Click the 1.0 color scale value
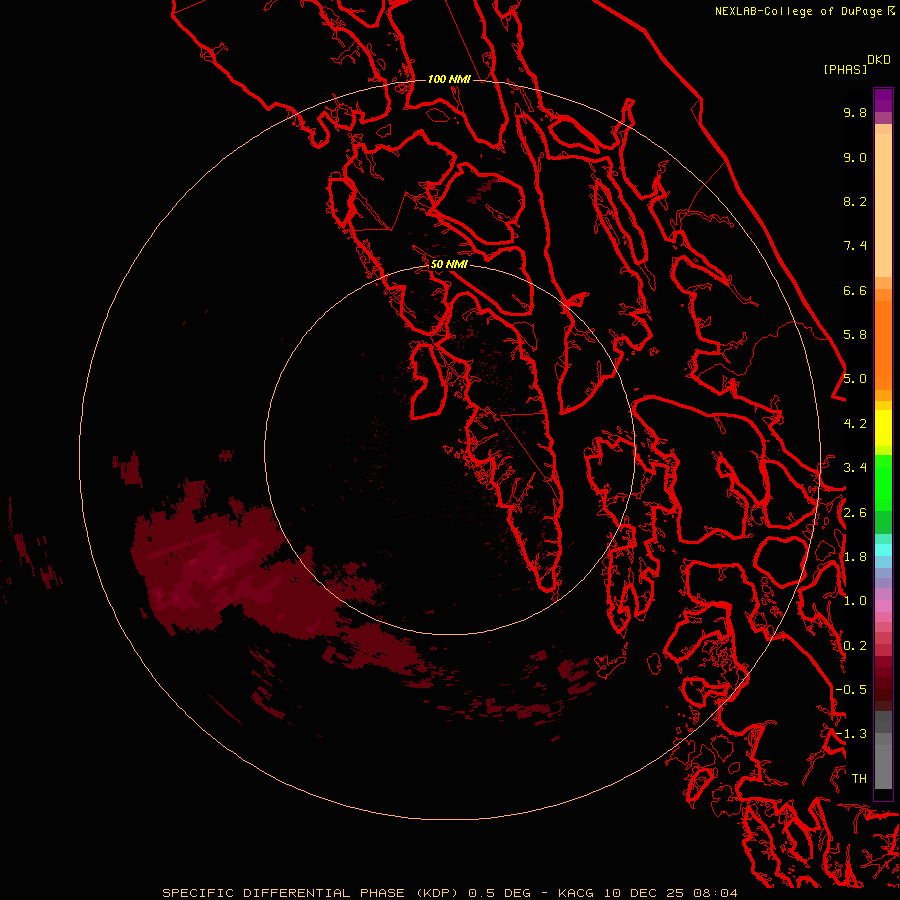This screenshot has height=900, width=900. (x=855, y=601)
